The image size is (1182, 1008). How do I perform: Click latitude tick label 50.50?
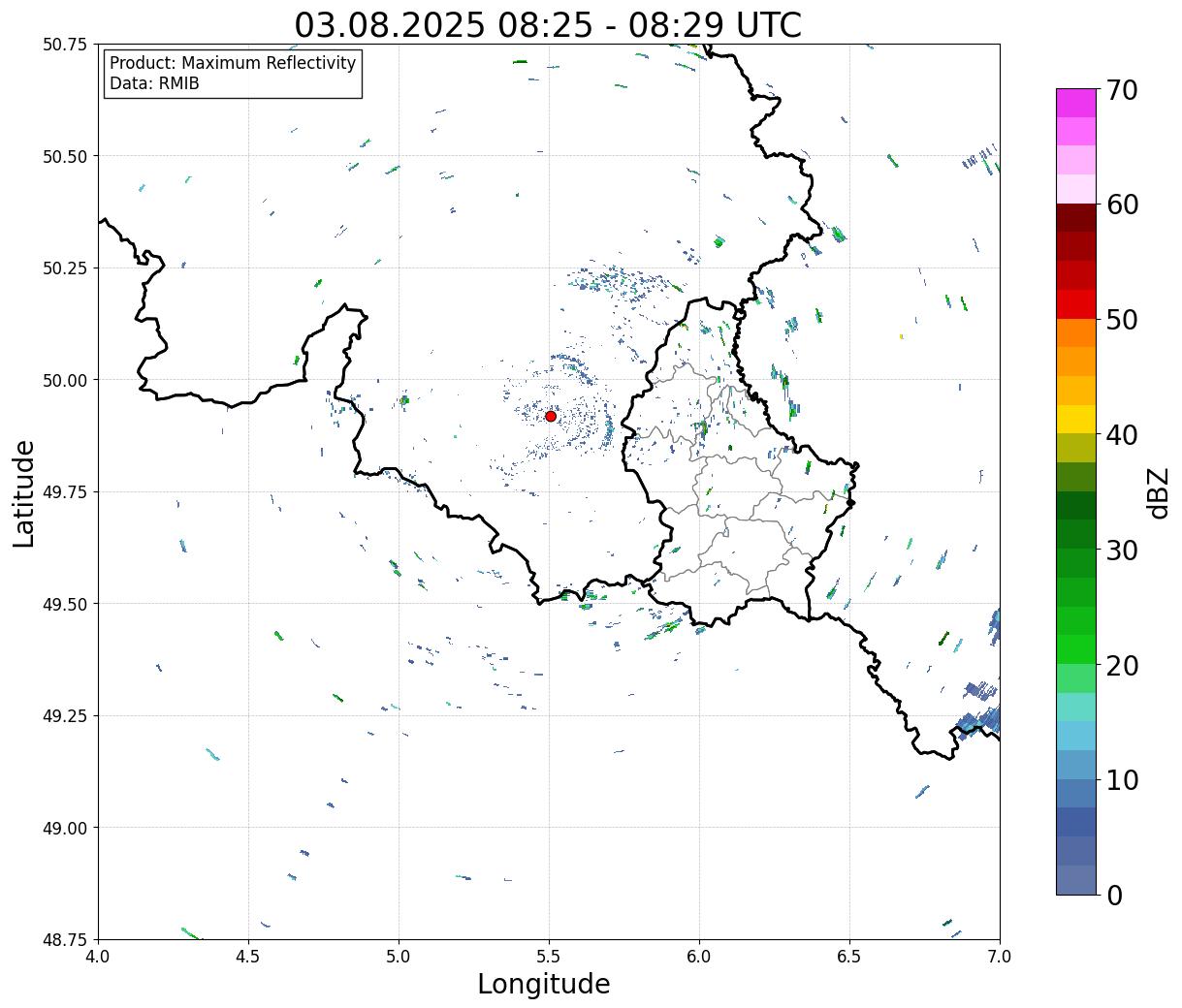pyautogui.click(x=64, y=156)
